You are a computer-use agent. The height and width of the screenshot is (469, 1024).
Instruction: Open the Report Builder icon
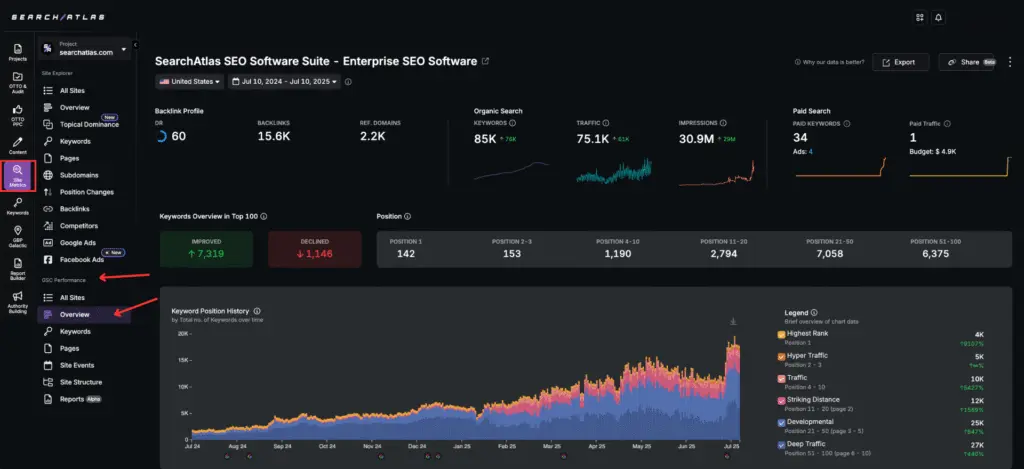pyautogui.click(x=18, y=268)
